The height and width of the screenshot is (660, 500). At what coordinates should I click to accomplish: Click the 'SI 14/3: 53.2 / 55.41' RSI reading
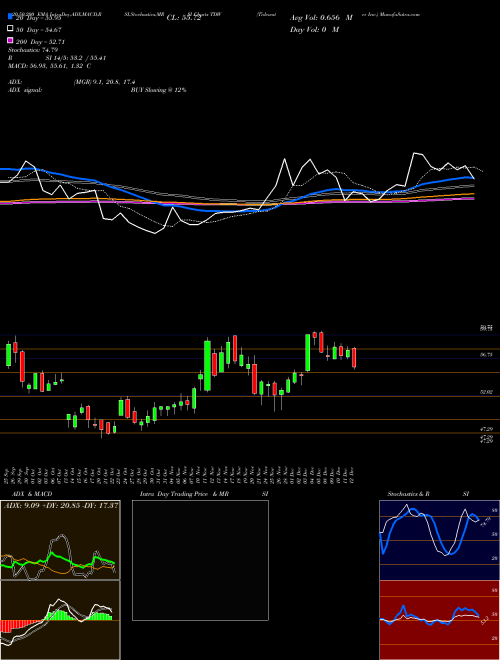pos(76,58)
